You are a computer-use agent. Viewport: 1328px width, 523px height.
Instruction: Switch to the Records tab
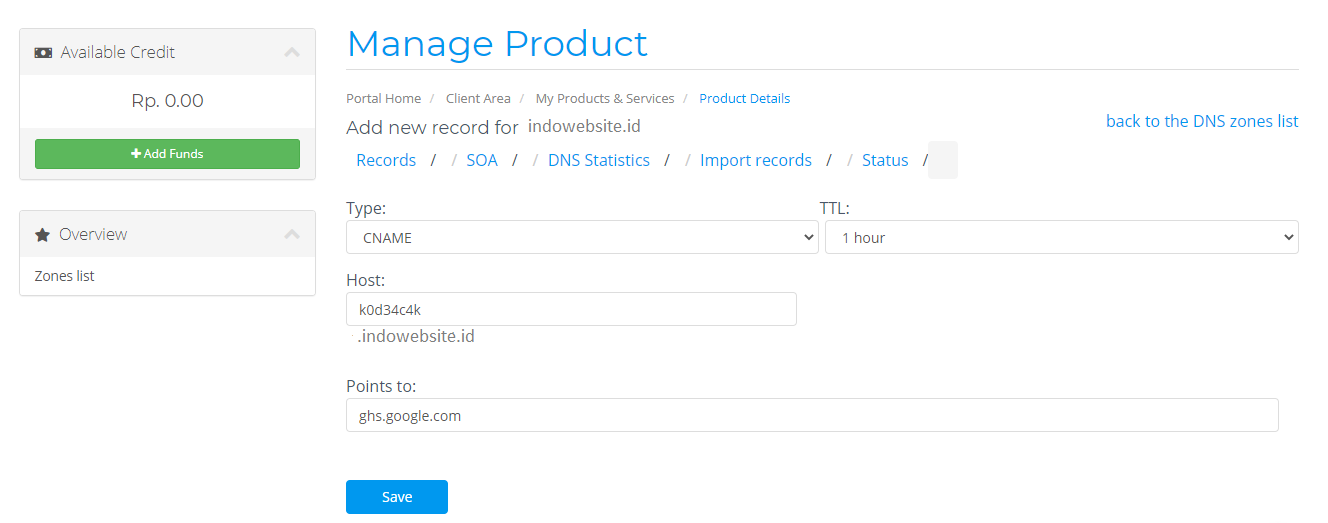(x=386, y=160)
